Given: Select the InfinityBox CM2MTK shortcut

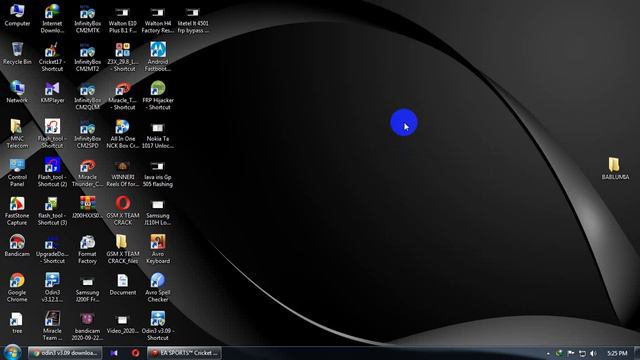Looking at the screenshot, I should point(87,19).
